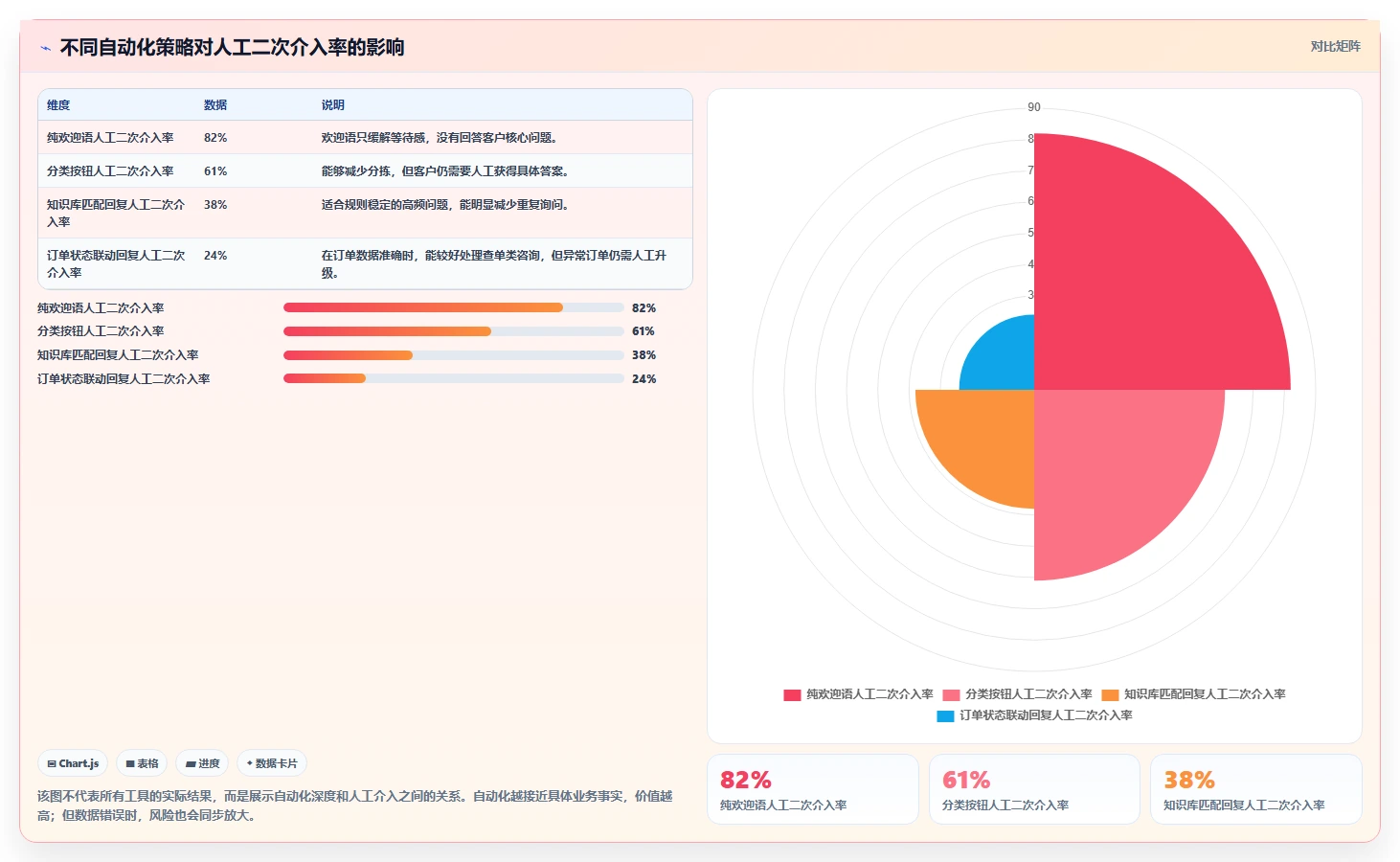Toggle 知识库匹配回复人工二次介入率 legend item in chart

click(1193, 694)
